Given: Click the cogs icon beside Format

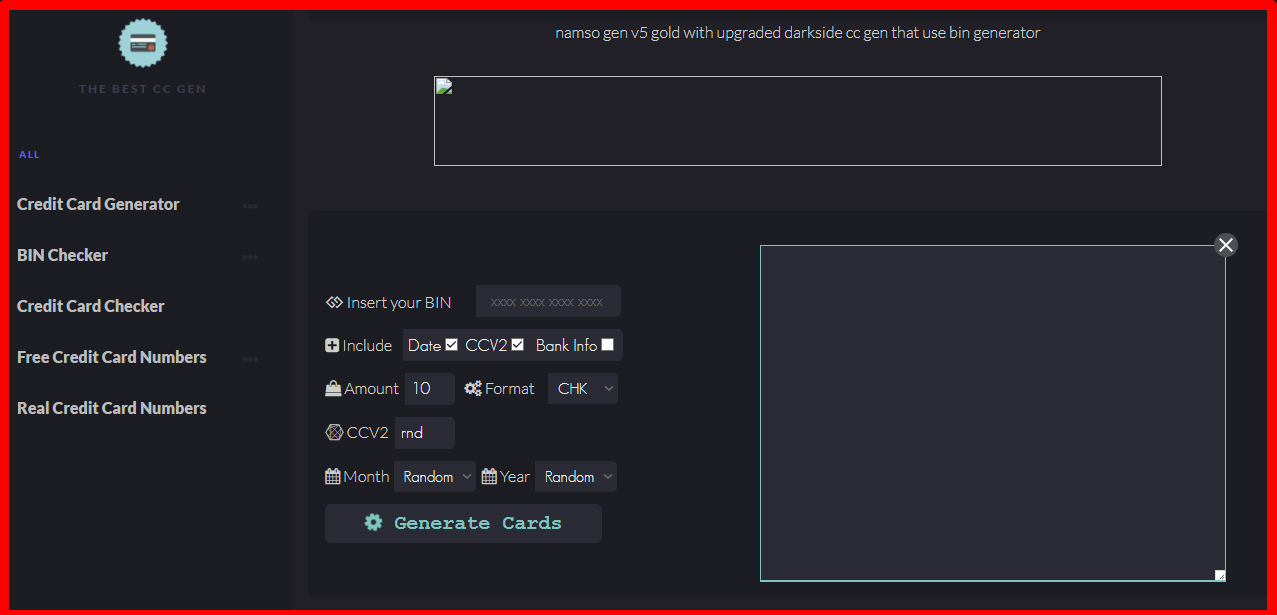Looking at the screenshot, I should click(x=473, y=388).
